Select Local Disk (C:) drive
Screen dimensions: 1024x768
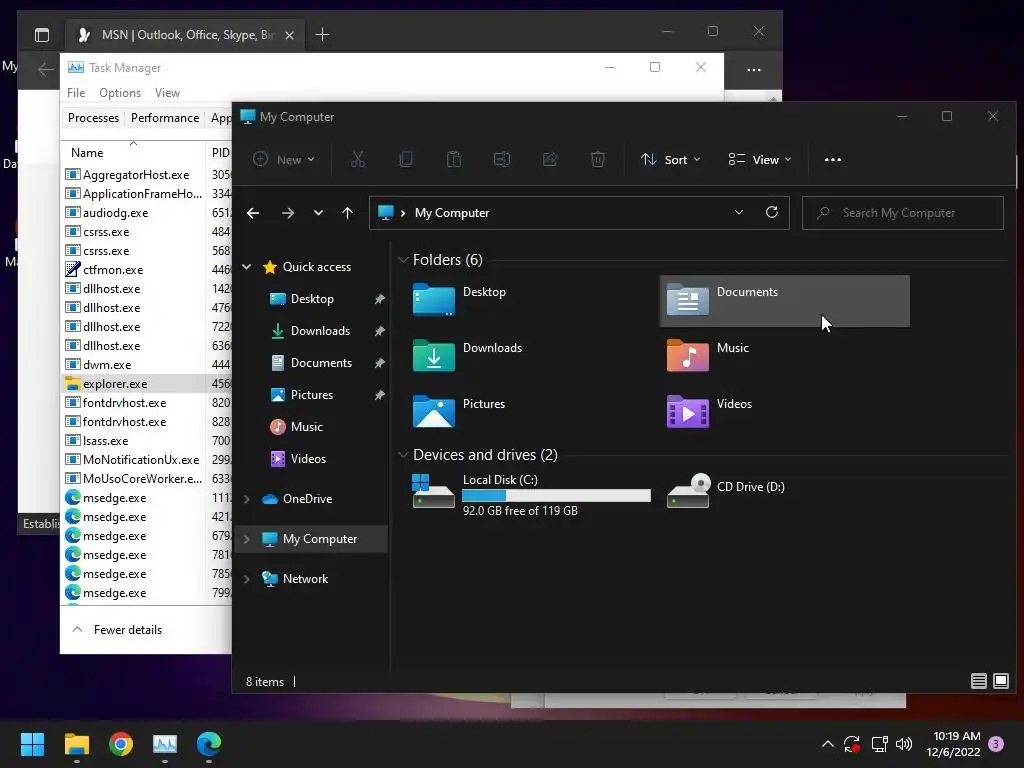click(531, 494)
